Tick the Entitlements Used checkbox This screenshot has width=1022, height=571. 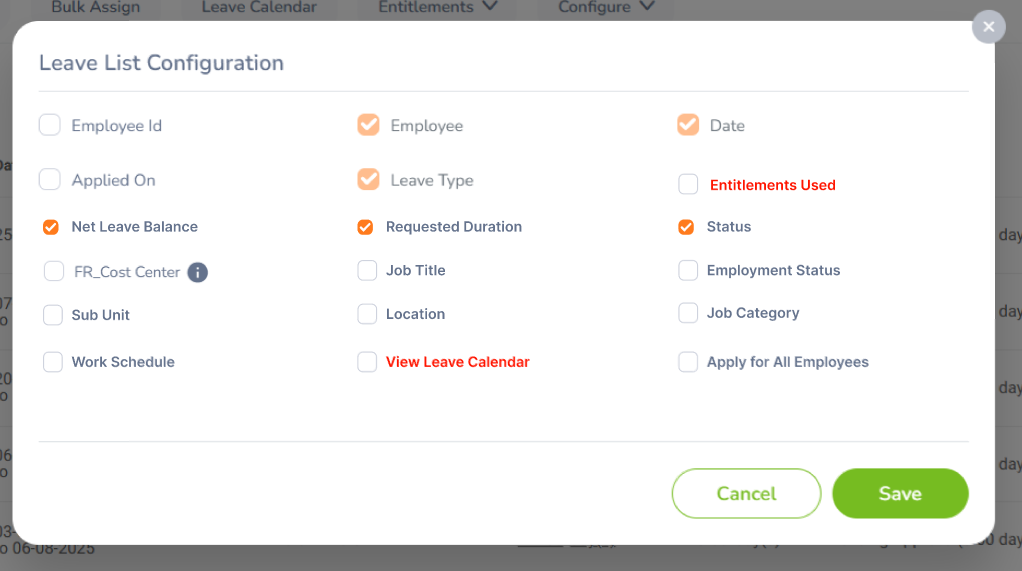pyautogui.click(x=688, y=184)
